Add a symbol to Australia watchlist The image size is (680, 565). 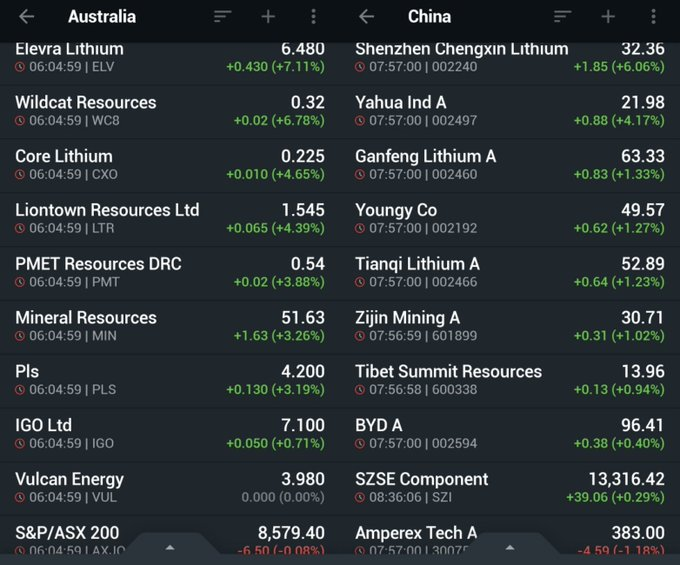(268, 17)
